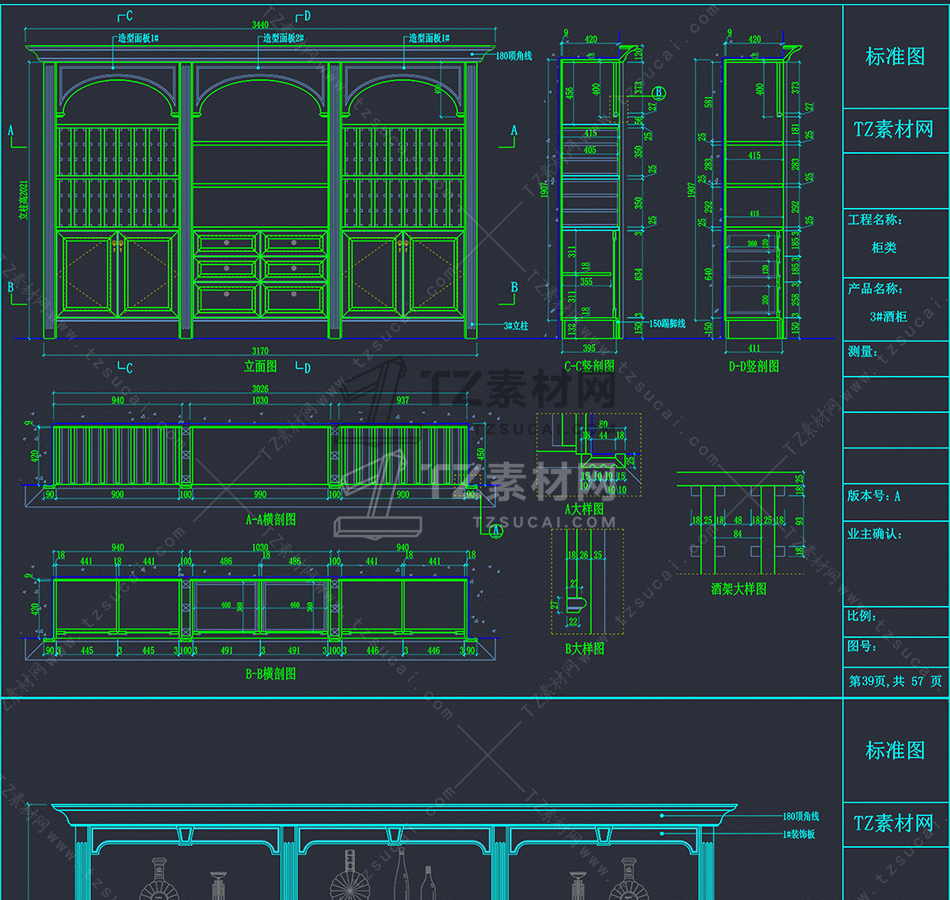This screenshot has width=950, height=900.
Task: Click the 立面图 drawing title
Action: tap(261, 366)
